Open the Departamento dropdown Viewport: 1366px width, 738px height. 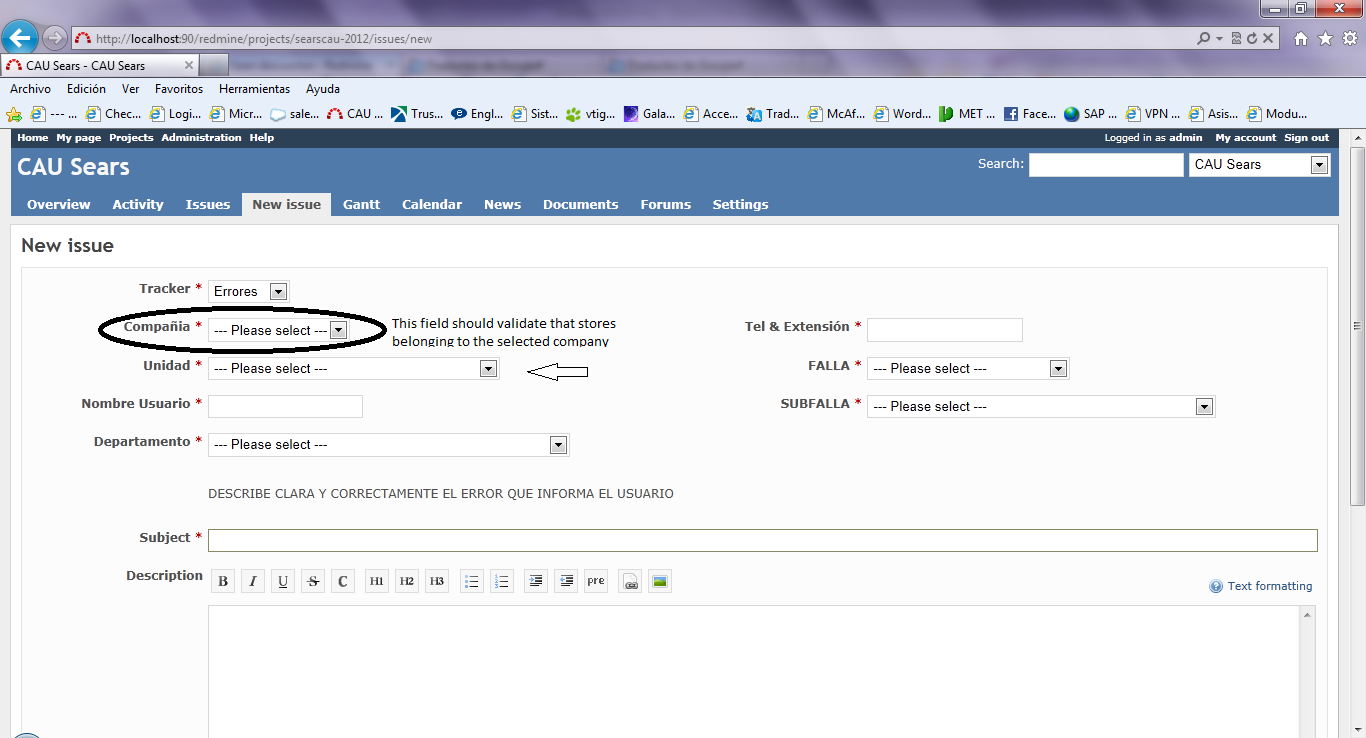(x=388, y=444)
